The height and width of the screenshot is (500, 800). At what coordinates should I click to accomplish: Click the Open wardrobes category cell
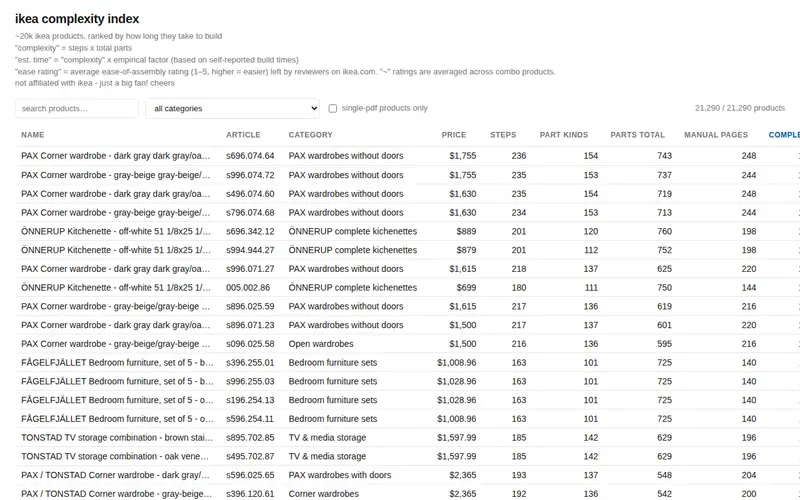point(321,344)
